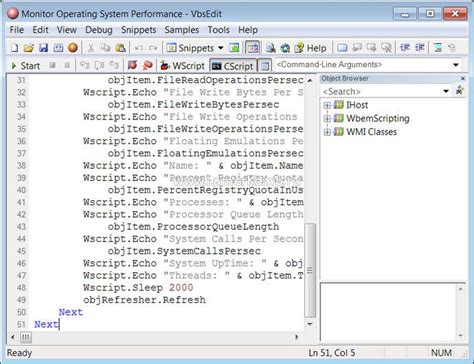This screenshot has height=364, width=474.
Task: Click the editor vertical scrollbar thumb
Action: point(310,270)
